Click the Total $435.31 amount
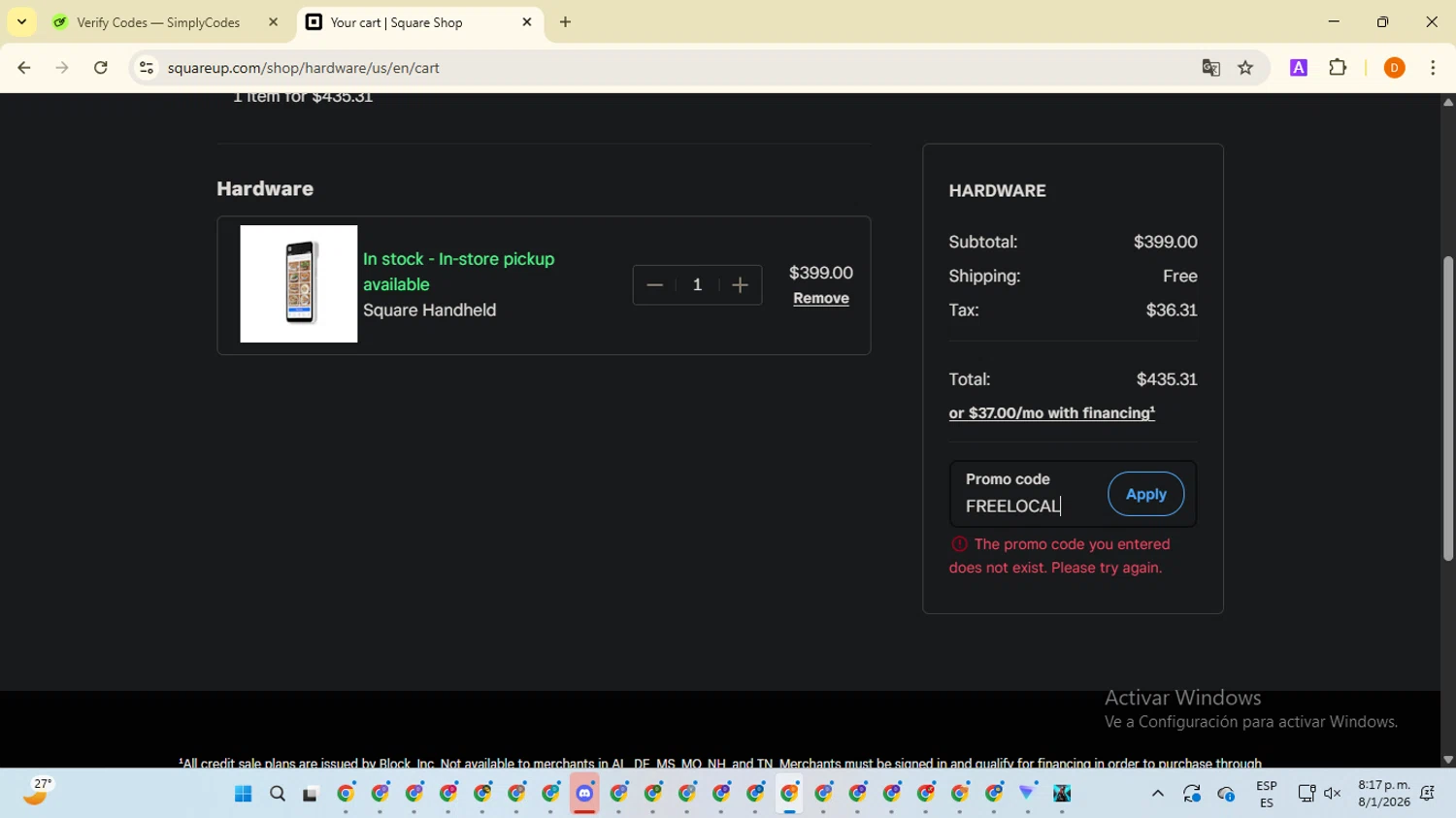The height and width of the screenshot is (818, 1456). coord(1167,379)
